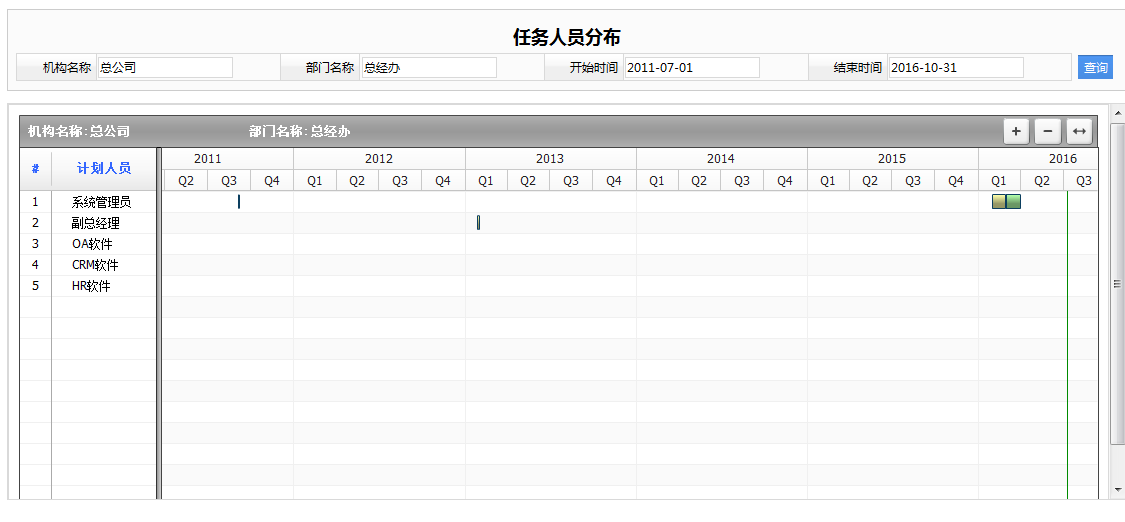1125x522 pixels.
Task: Click the scrollbar up arrow
Action: pos(1117,112)
